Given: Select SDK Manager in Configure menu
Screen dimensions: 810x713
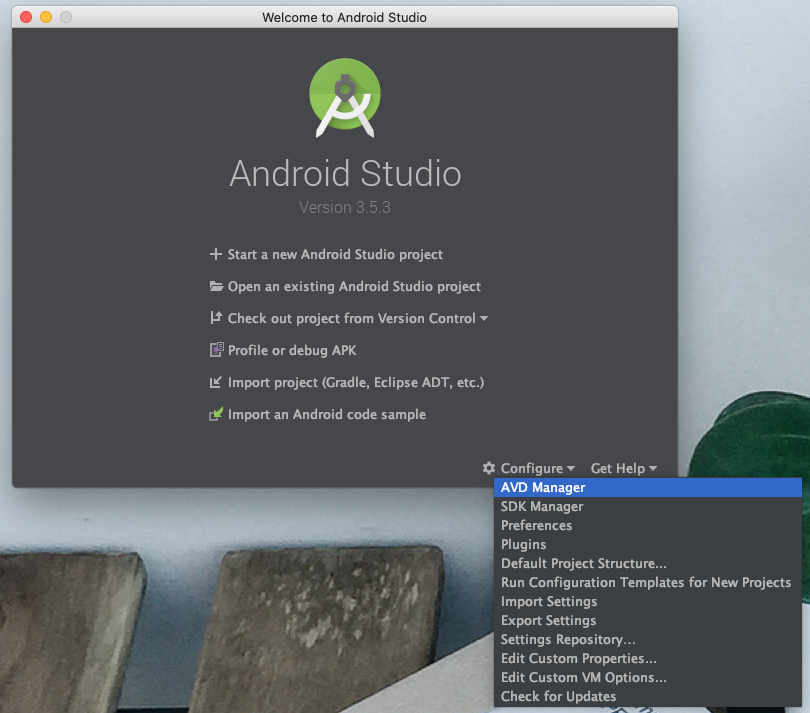Looking at the screenshot, I should click(x=648, y=506).
